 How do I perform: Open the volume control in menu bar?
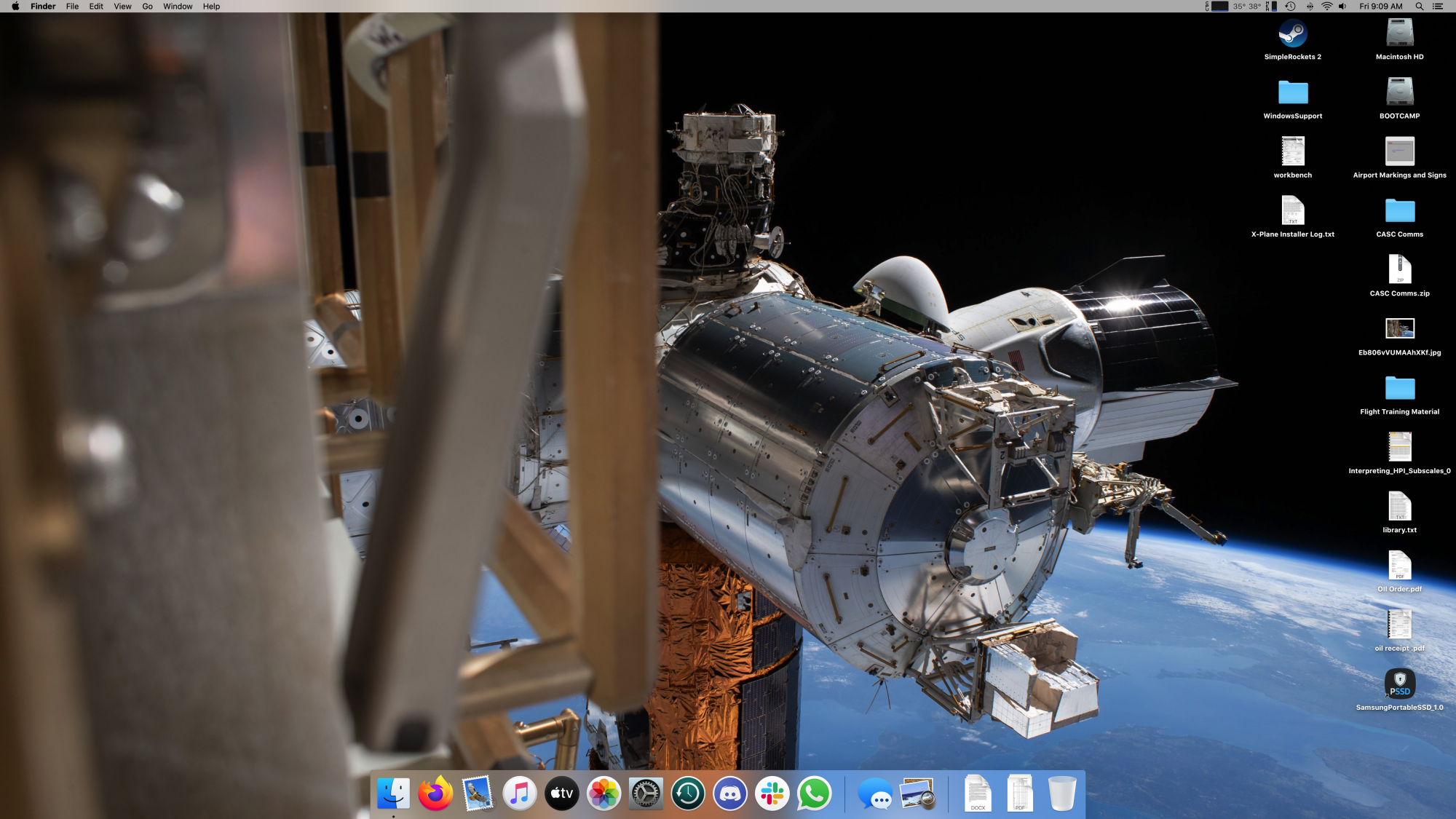pyautogui.click(x=1342, y=6)
